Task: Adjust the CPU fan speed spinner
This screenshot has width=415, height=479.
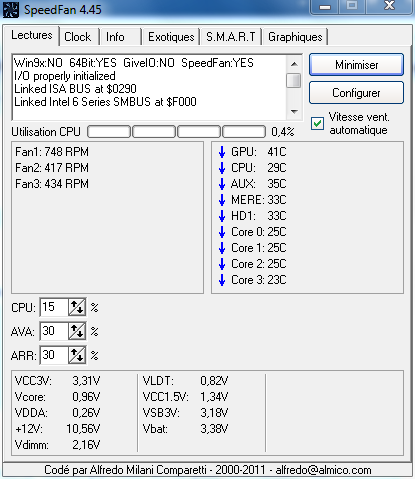Action: 77,307
